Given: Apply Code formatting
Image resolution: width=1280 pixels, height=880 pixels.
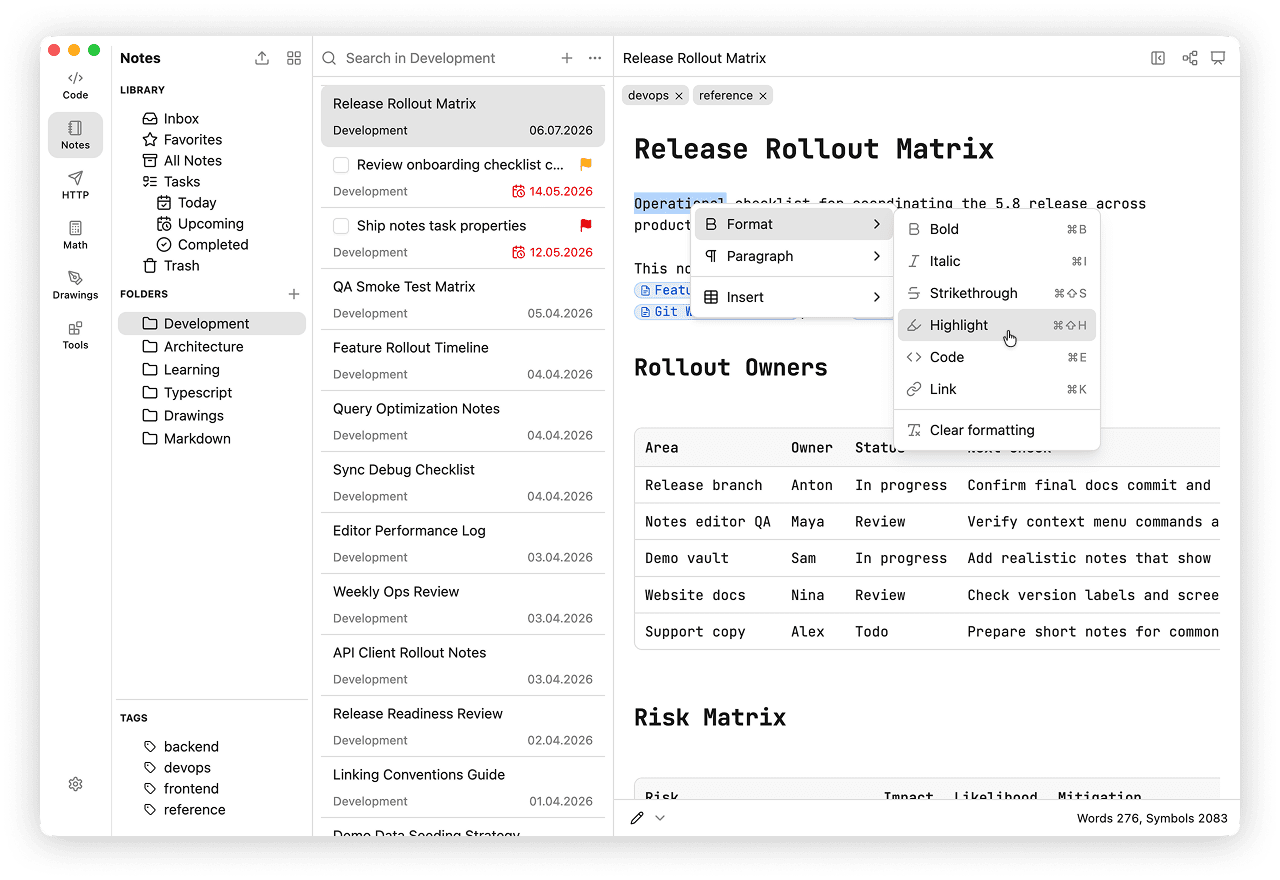Looking at the screenshot, I should [997, 357].
